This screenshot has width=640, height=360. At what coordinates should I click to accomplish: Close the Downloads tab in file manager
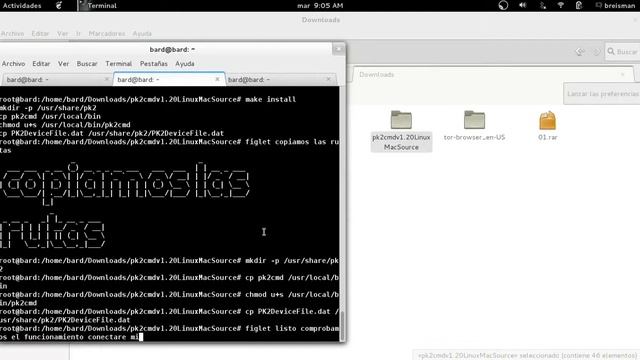[622, 74]
